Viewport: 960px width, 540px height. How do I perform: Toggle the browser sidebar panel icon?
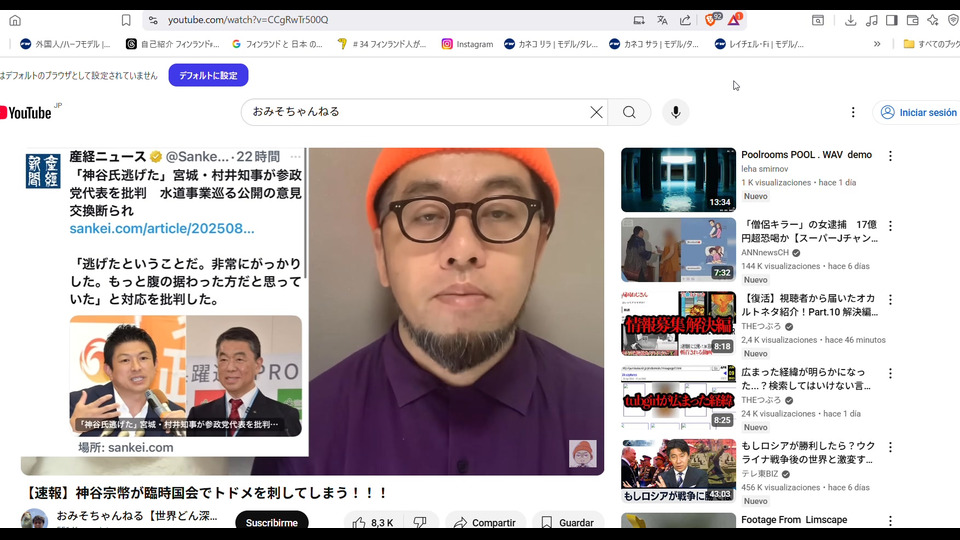(x=892, y=20)
